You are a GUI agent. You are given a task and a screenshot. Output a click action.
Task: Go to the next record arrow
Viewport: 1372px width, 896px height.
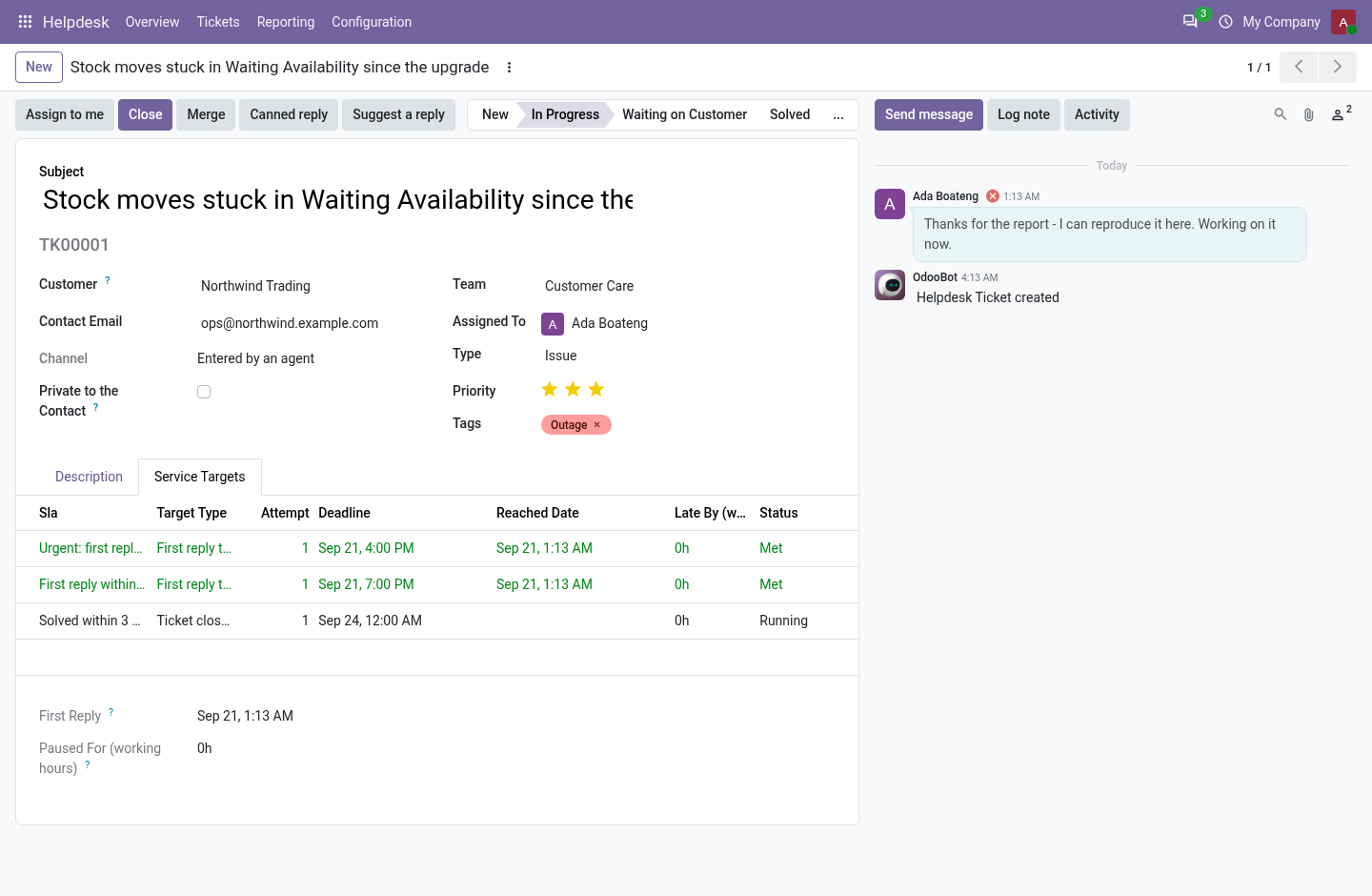pyautogui.click(x=1338, y=67)
